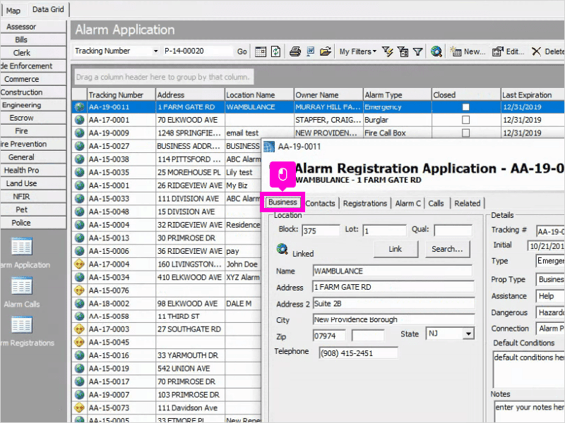Click the calendar grid view toolbar icon
This screenshot has width=565, height=423.
(x=261, y=52)
